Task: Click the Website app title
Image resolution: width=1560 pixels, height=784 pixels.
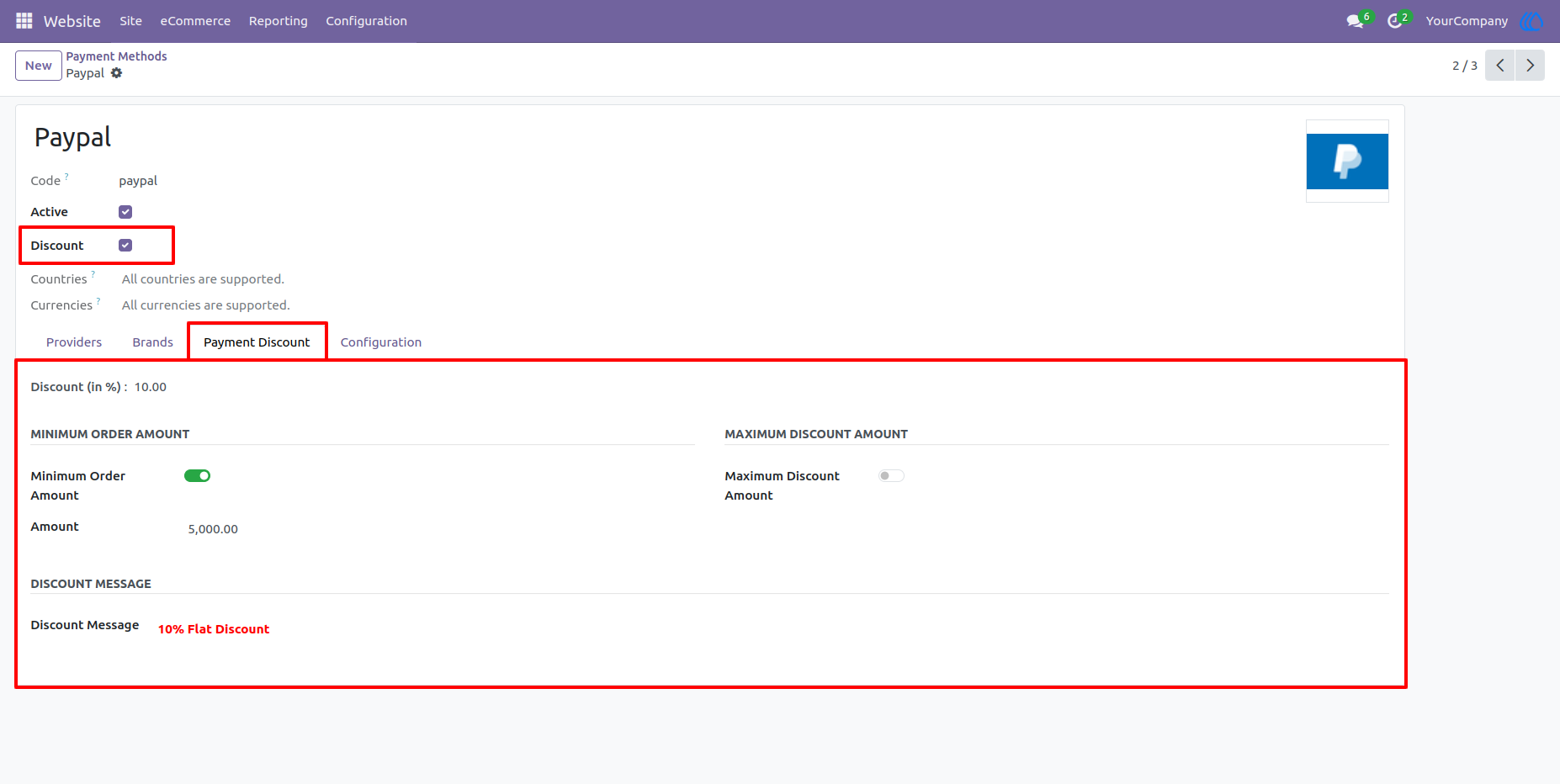Action: (72, 21)
